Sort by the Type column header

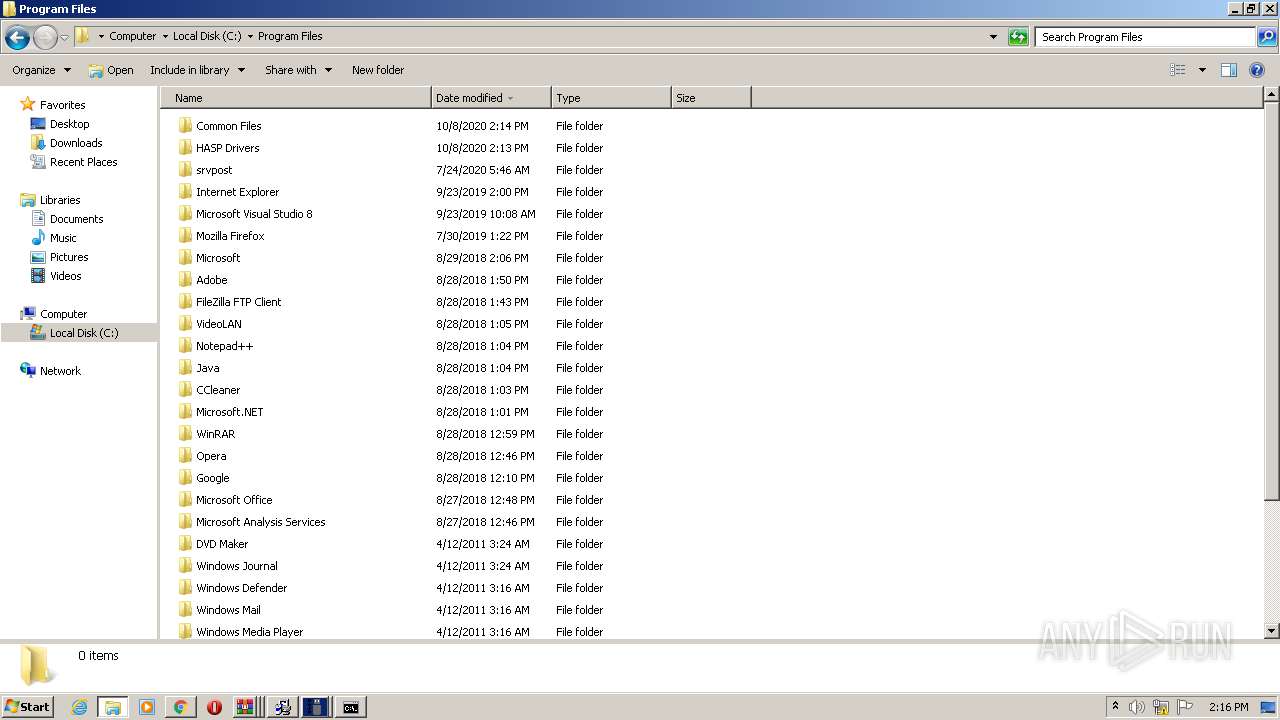tap(611, 98)
